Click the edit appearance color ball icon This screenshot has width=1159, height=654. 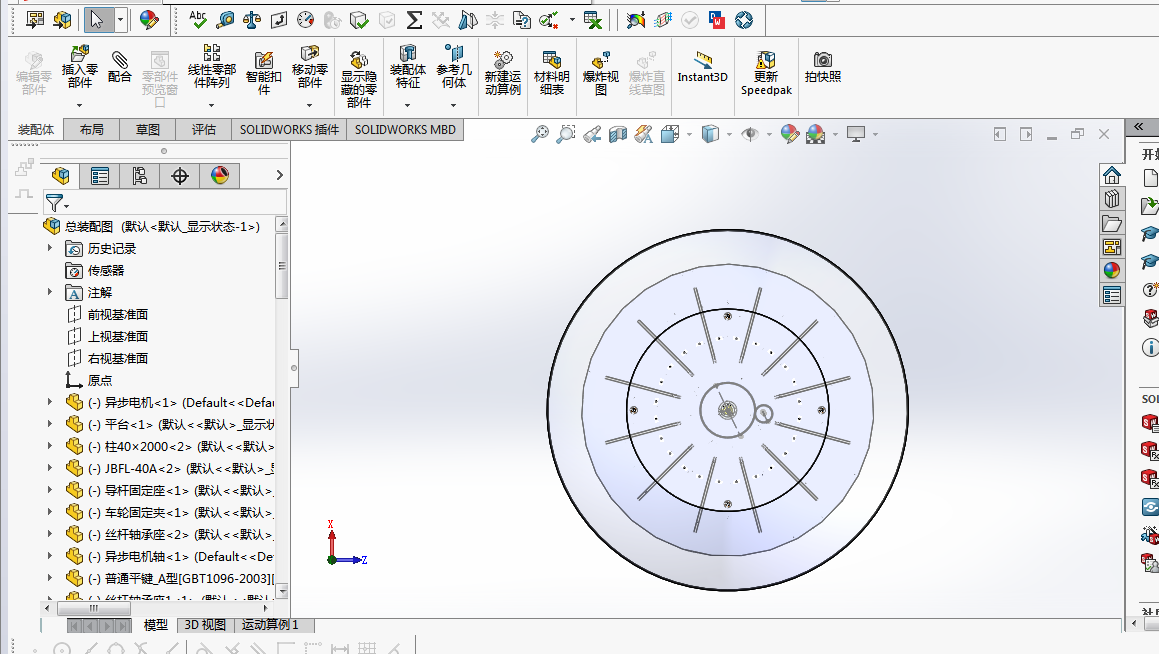790,134
